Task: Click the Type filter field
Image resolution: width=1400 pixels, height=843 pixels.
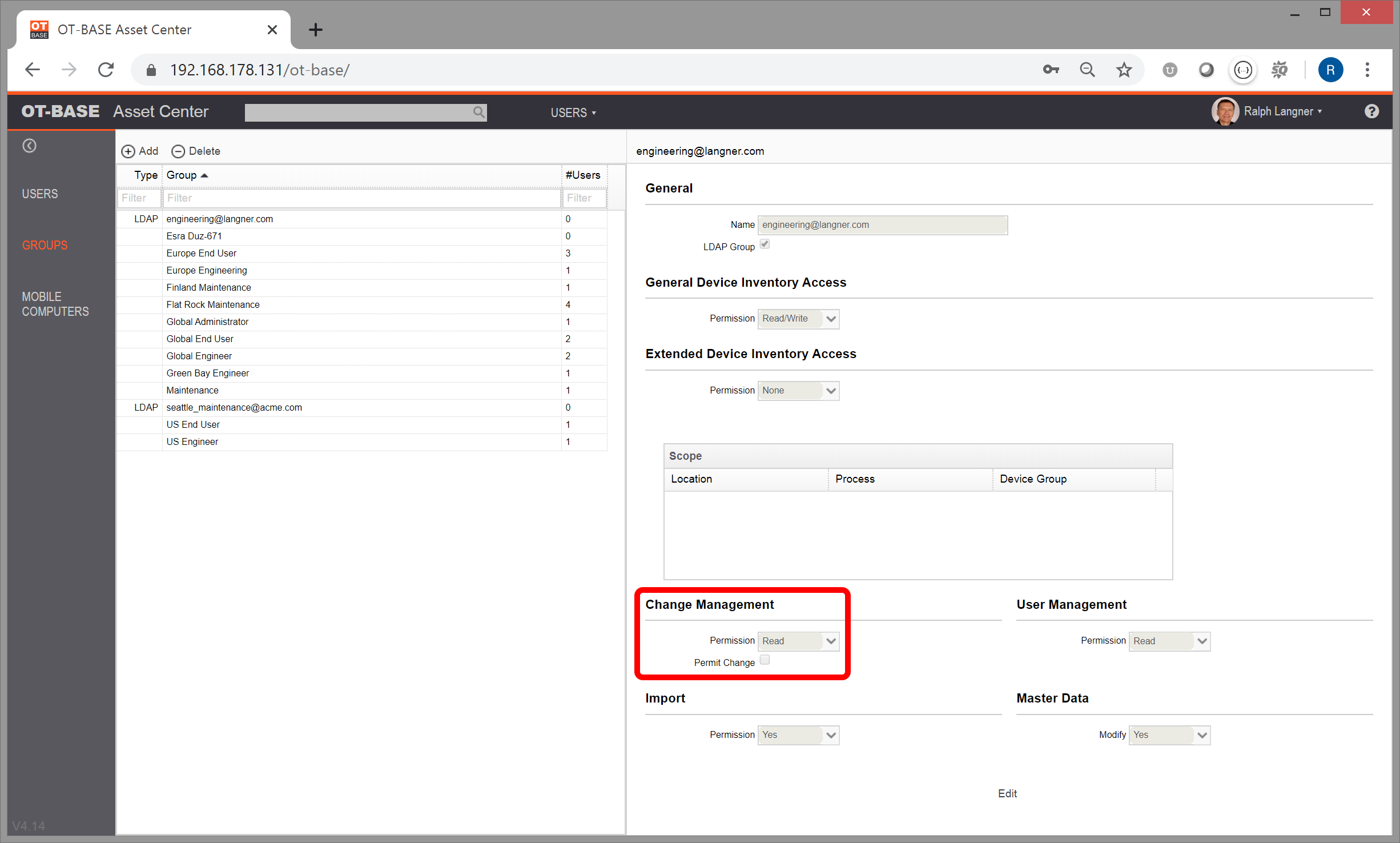Action: pos(139,198)
